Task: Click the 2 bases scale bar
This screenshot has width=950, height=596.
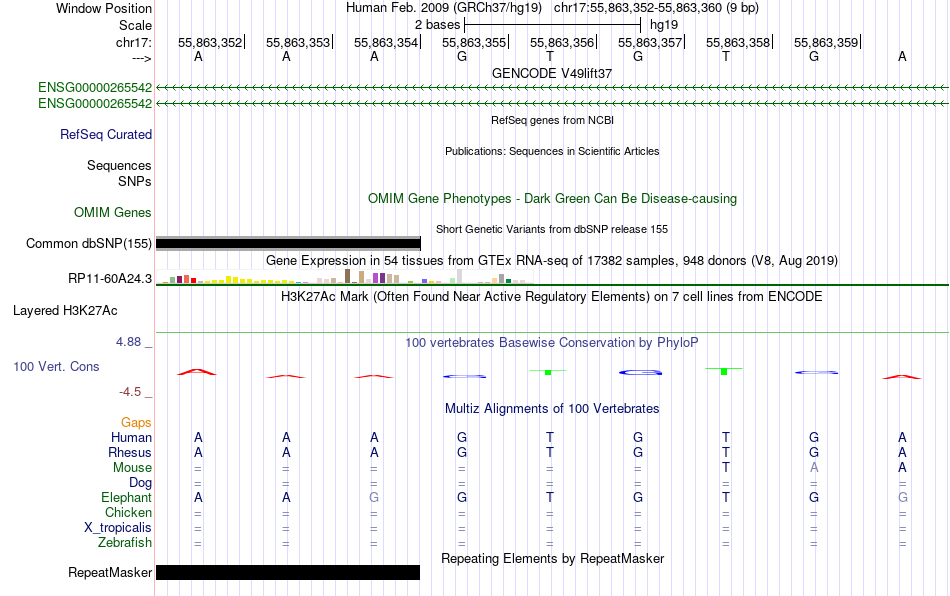Action: pos(552,25)
